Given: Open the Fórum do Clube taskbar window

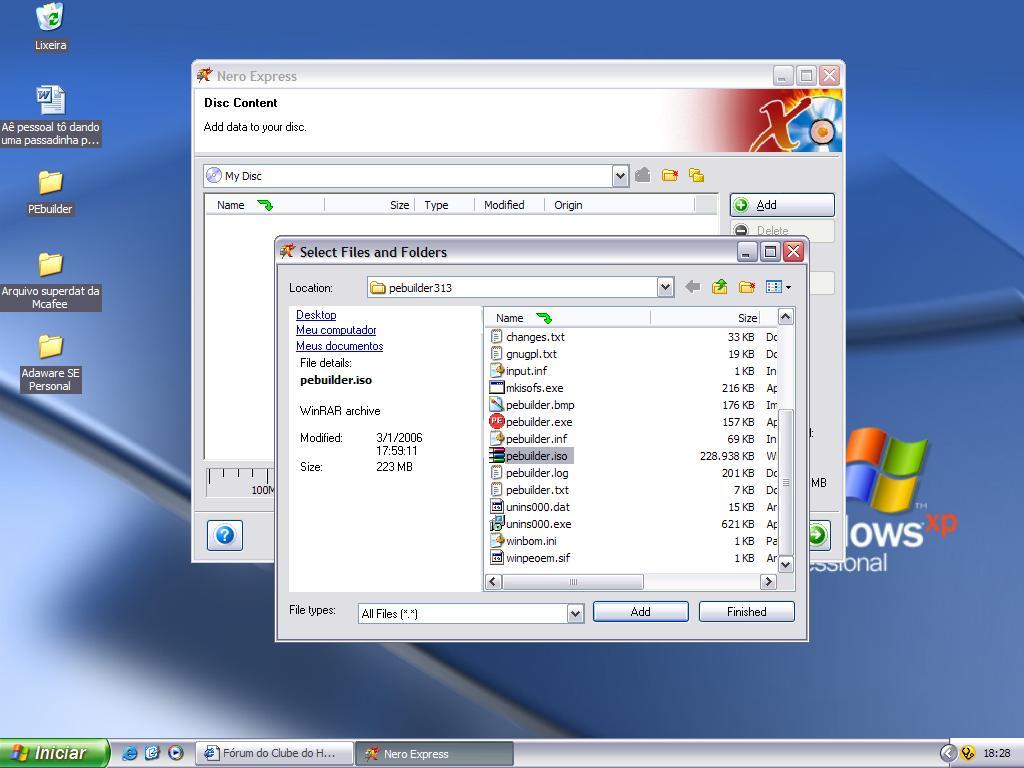Looking at the screenshot, I should click(x=274, y=753).
